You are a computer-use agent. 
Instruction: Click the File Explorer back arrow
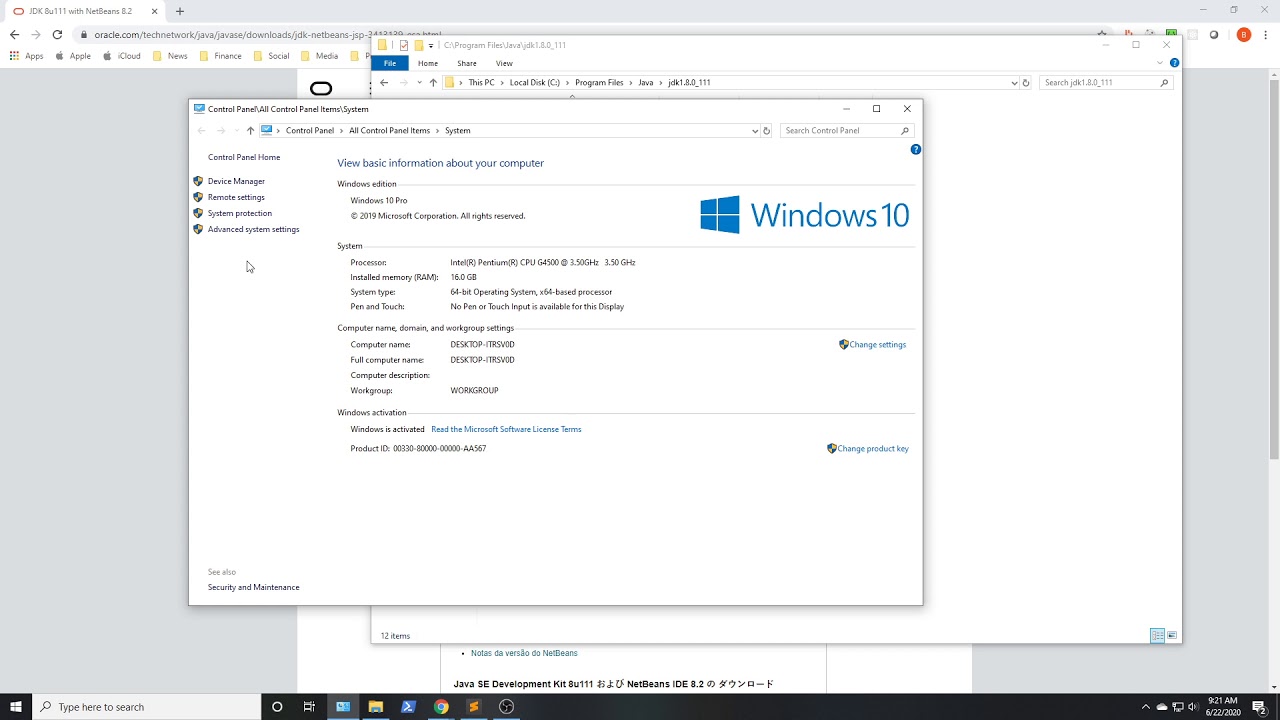384,82
